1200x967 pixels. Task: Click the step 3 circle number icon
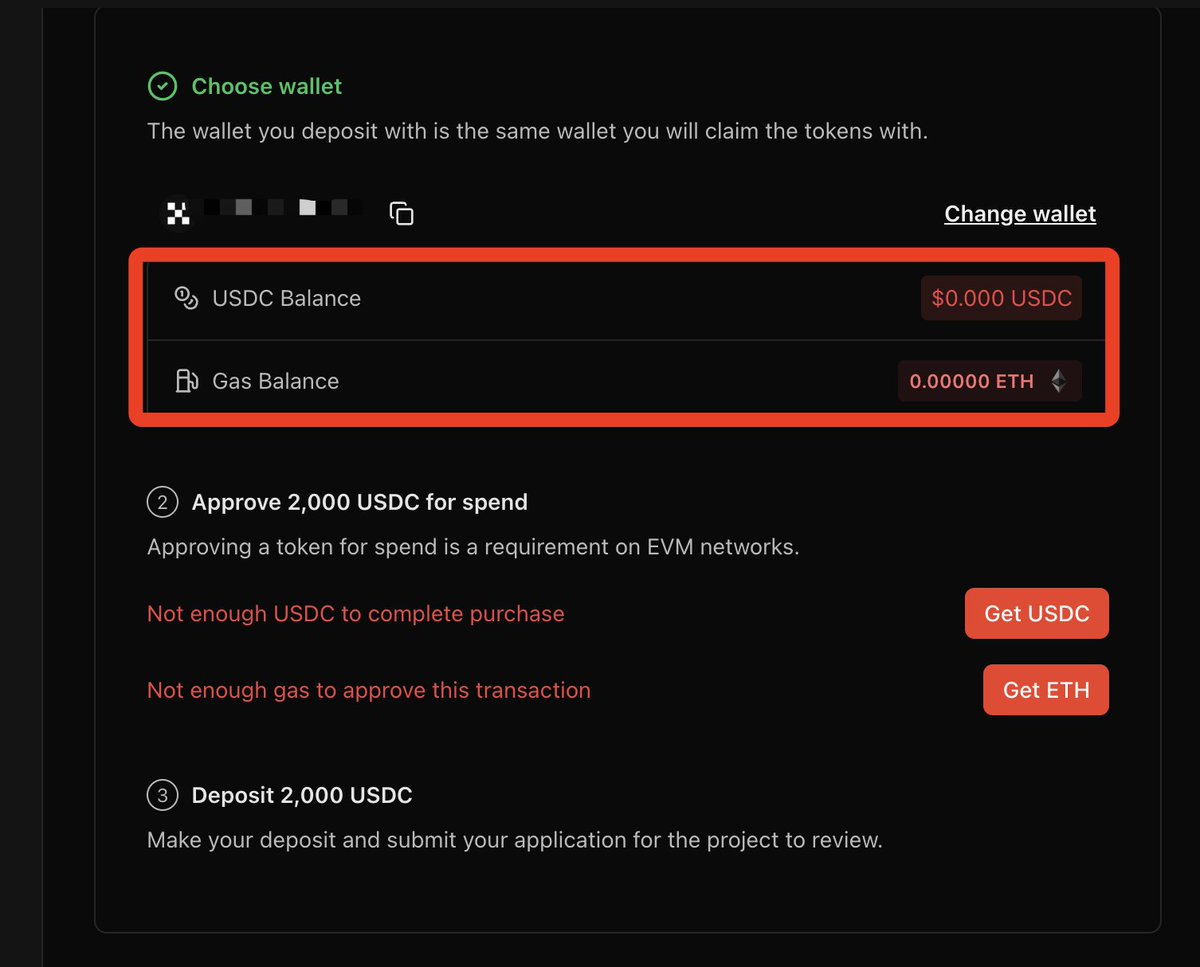(162, 796)
